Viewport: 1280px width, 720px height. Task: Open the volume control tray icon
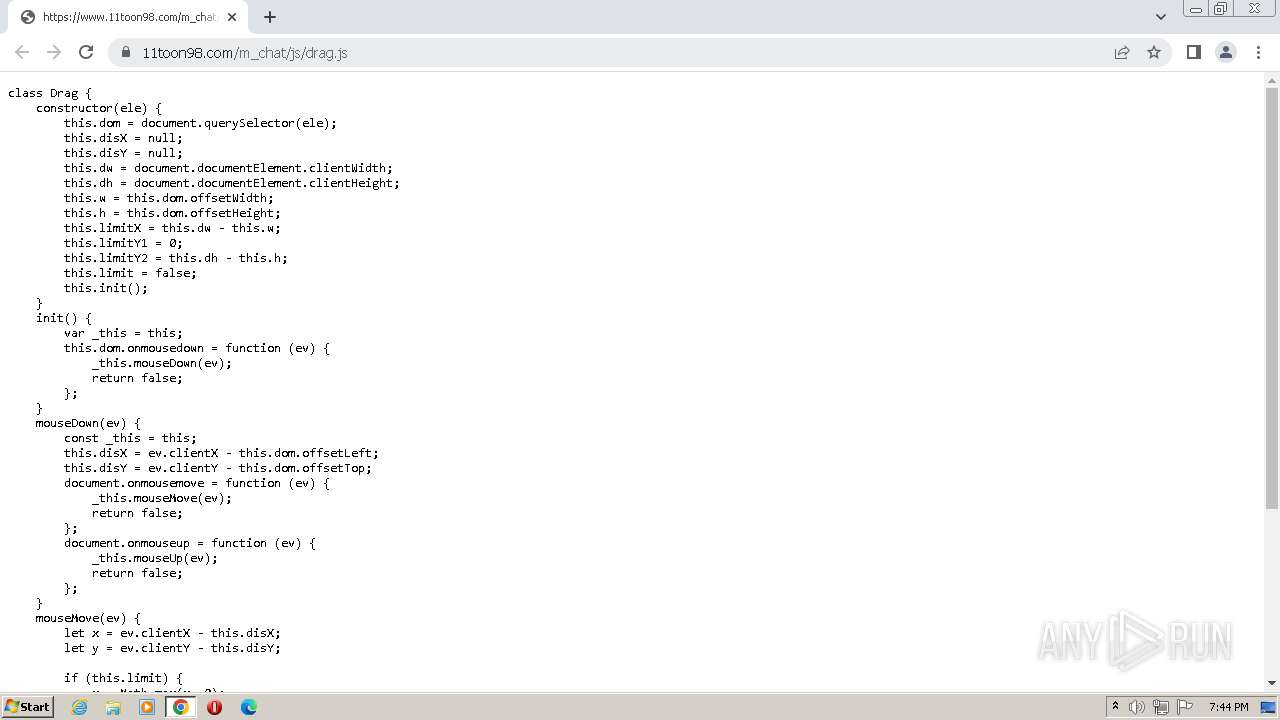1137,707
